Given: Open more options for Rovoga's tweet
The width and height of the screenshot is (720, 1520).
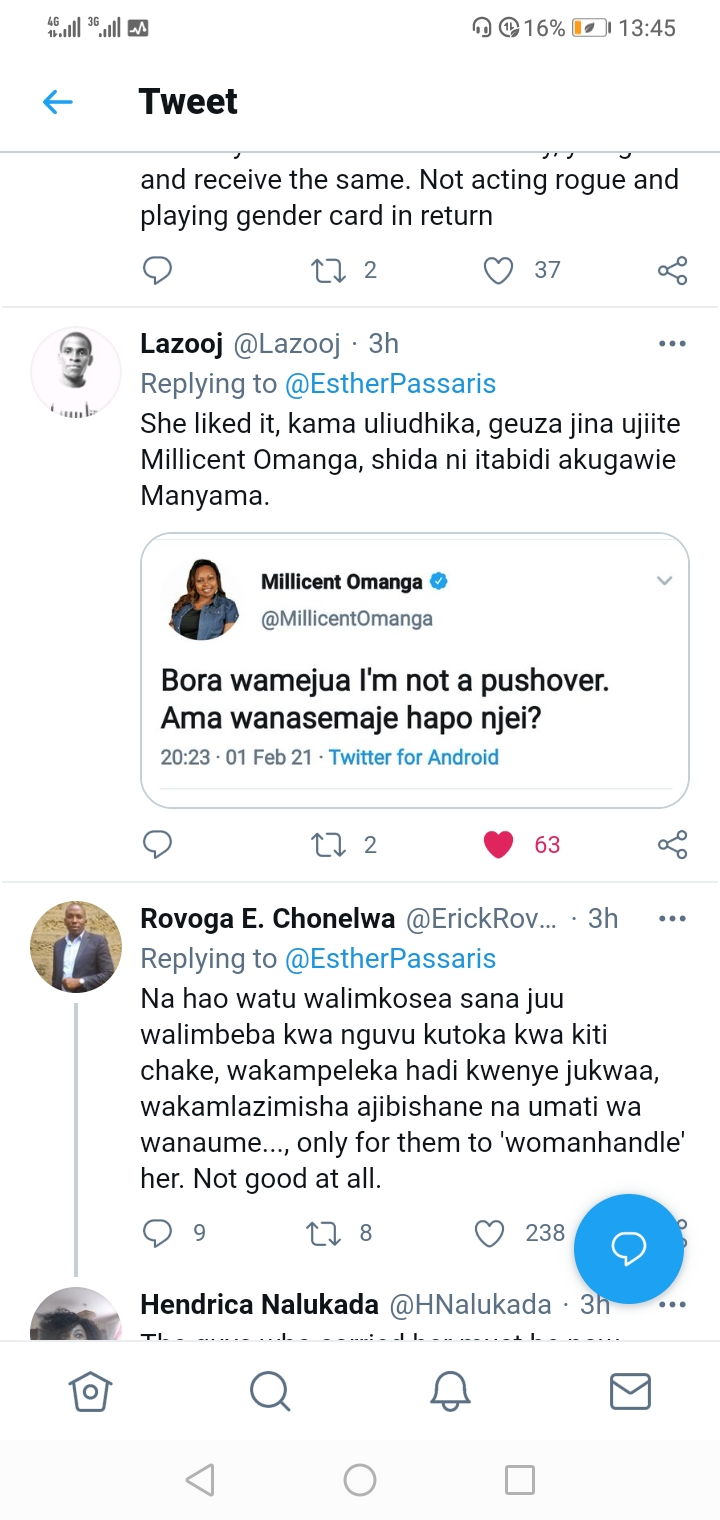Looking at the screenshot, I should 672,919.
